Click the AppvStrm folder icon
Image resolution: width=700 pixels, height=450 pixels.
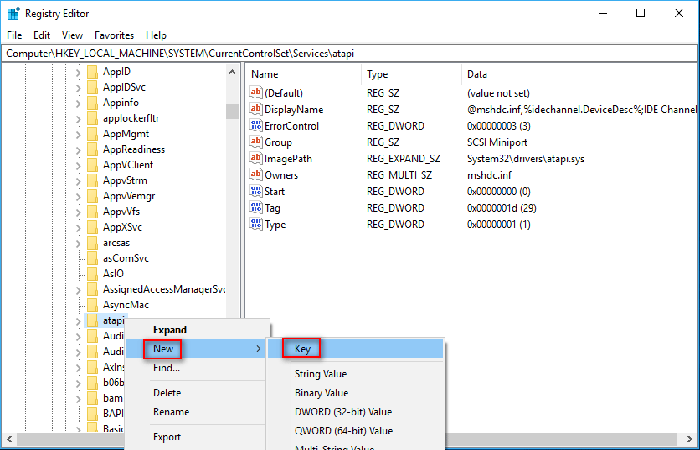click(x=92, y=180)
